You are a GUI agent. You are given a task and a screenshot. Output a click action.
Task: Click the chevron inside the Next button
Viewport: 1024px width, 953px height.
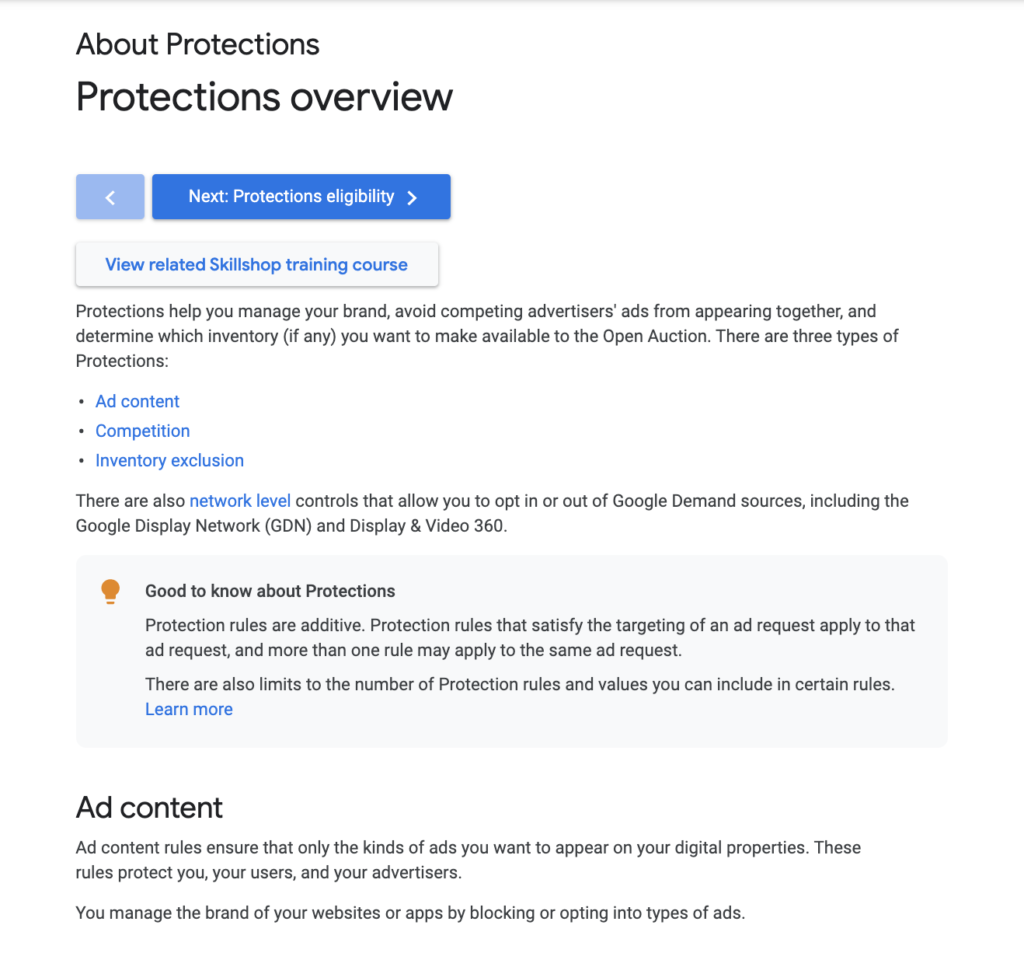(412, 196)
